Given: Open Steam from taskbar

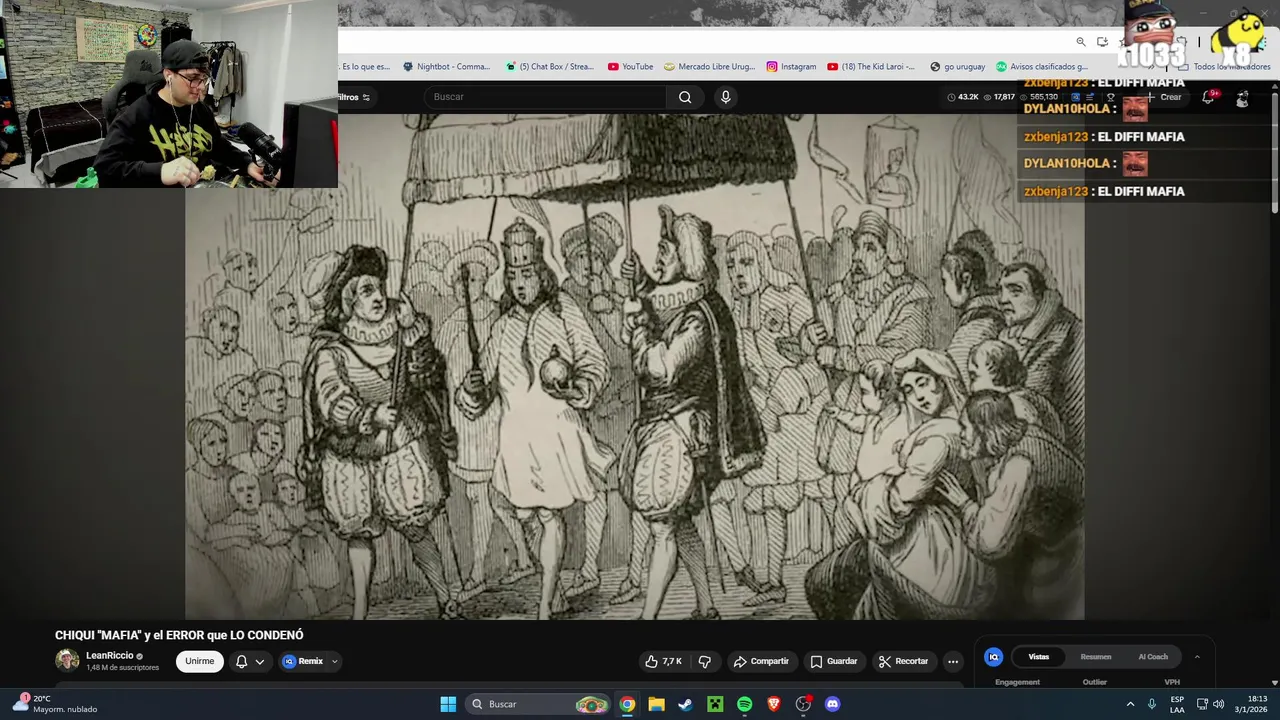Looking at the screenshot, I should 685,704.
